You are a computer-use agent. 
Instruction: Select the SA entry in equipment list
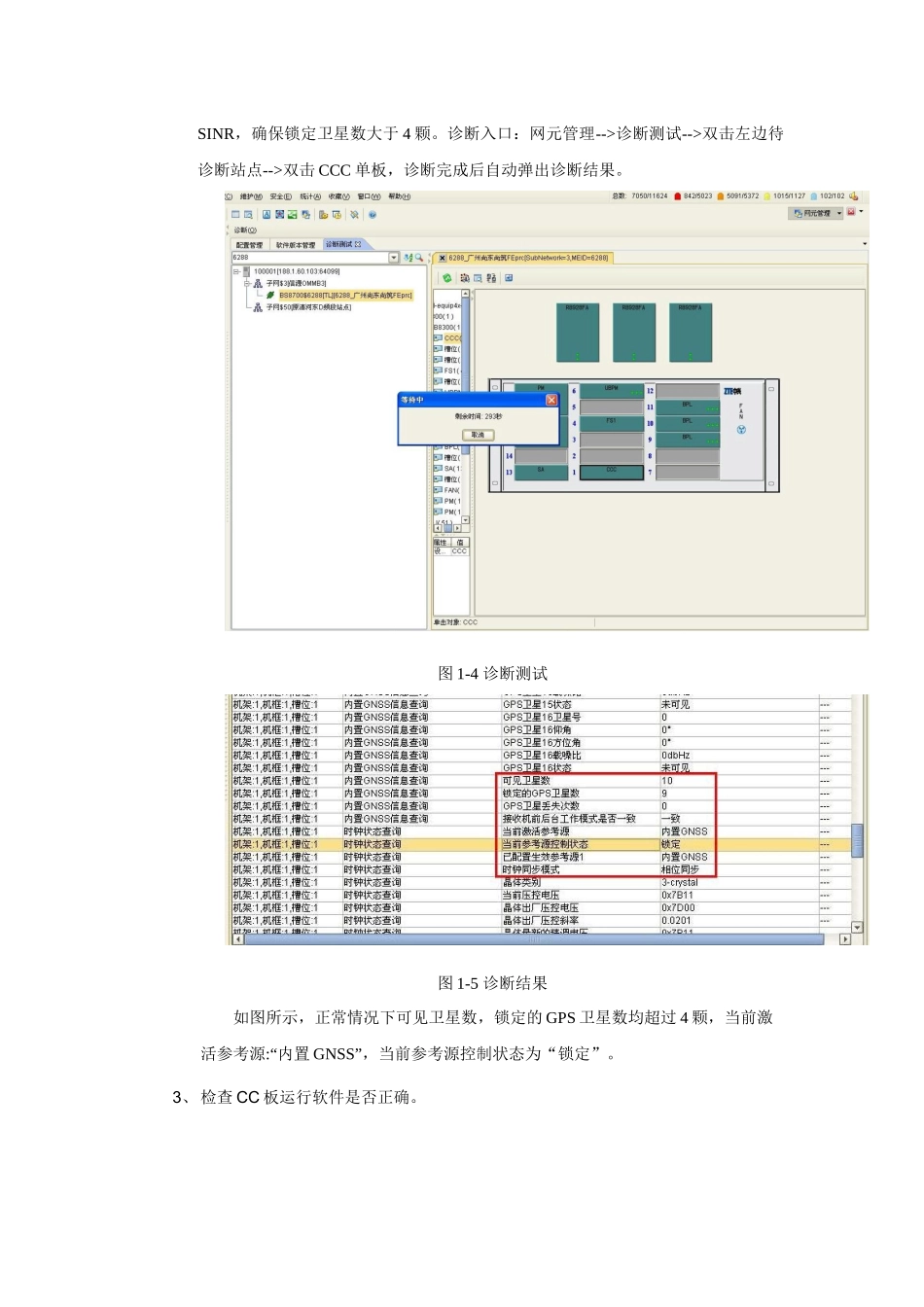[x=451, y=468]
